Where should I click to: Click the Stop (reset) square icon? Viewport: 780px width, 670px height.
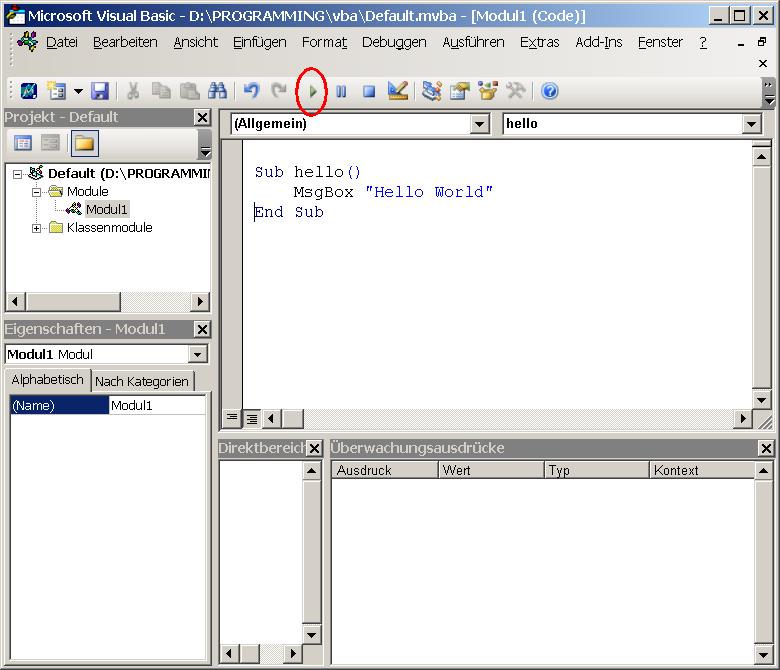(369, 91)
